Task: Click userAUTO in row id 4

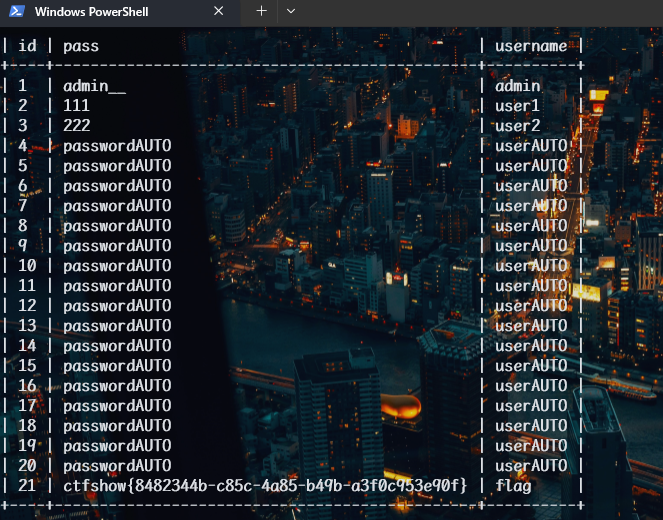Action: [x=531, y=146]
